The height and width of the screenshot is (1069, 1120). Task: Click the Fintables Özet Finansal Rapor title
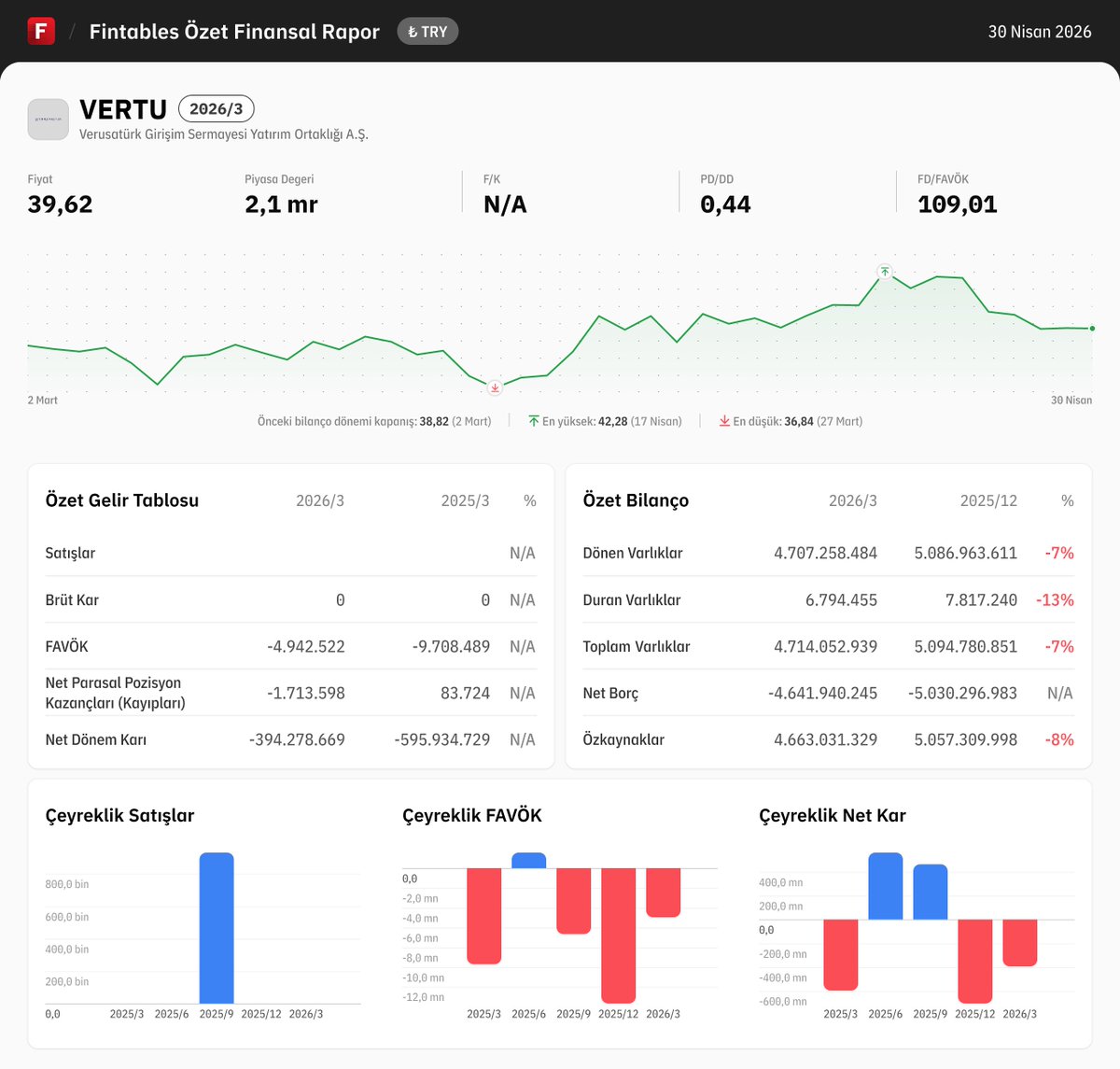234,32
